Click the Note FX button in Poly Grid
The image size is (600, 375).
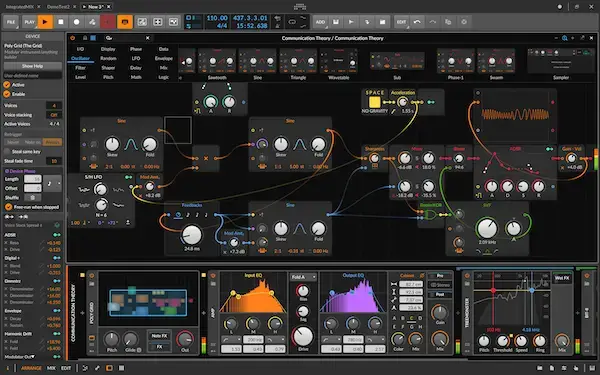(x=159, y=336)
